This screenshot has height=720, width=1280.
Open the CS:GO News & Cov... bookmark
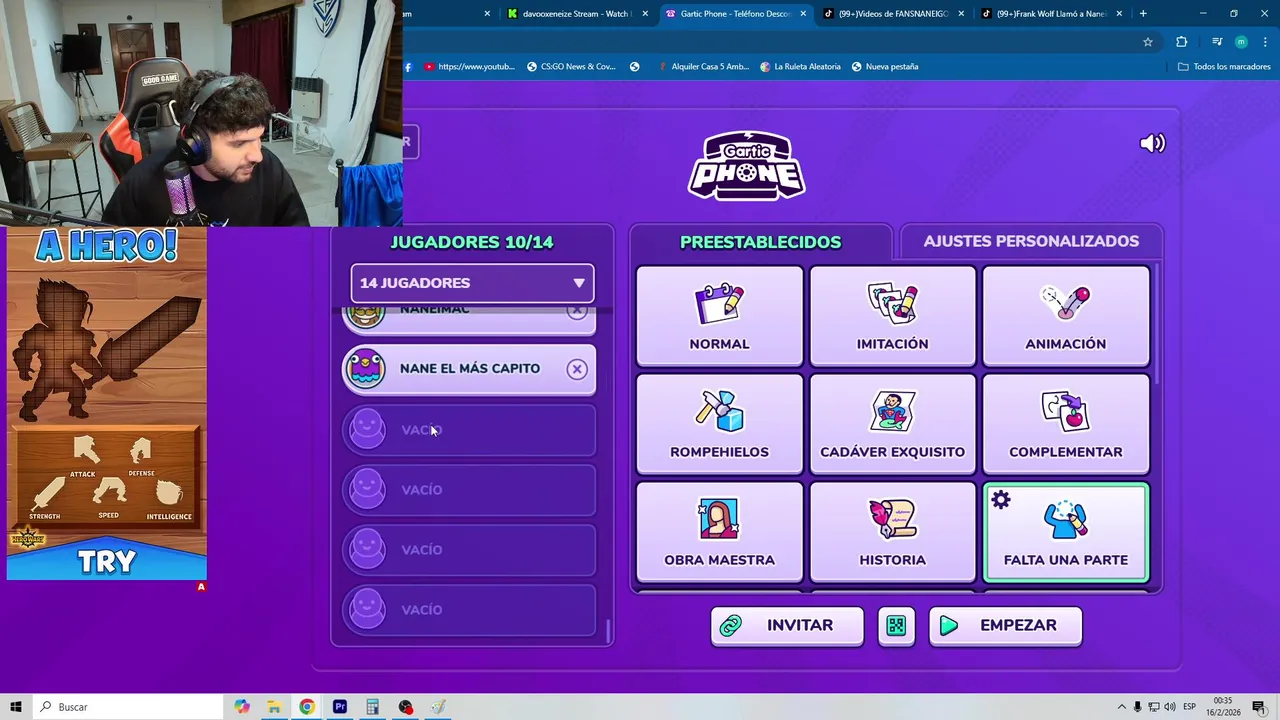(x=571, y=67)
